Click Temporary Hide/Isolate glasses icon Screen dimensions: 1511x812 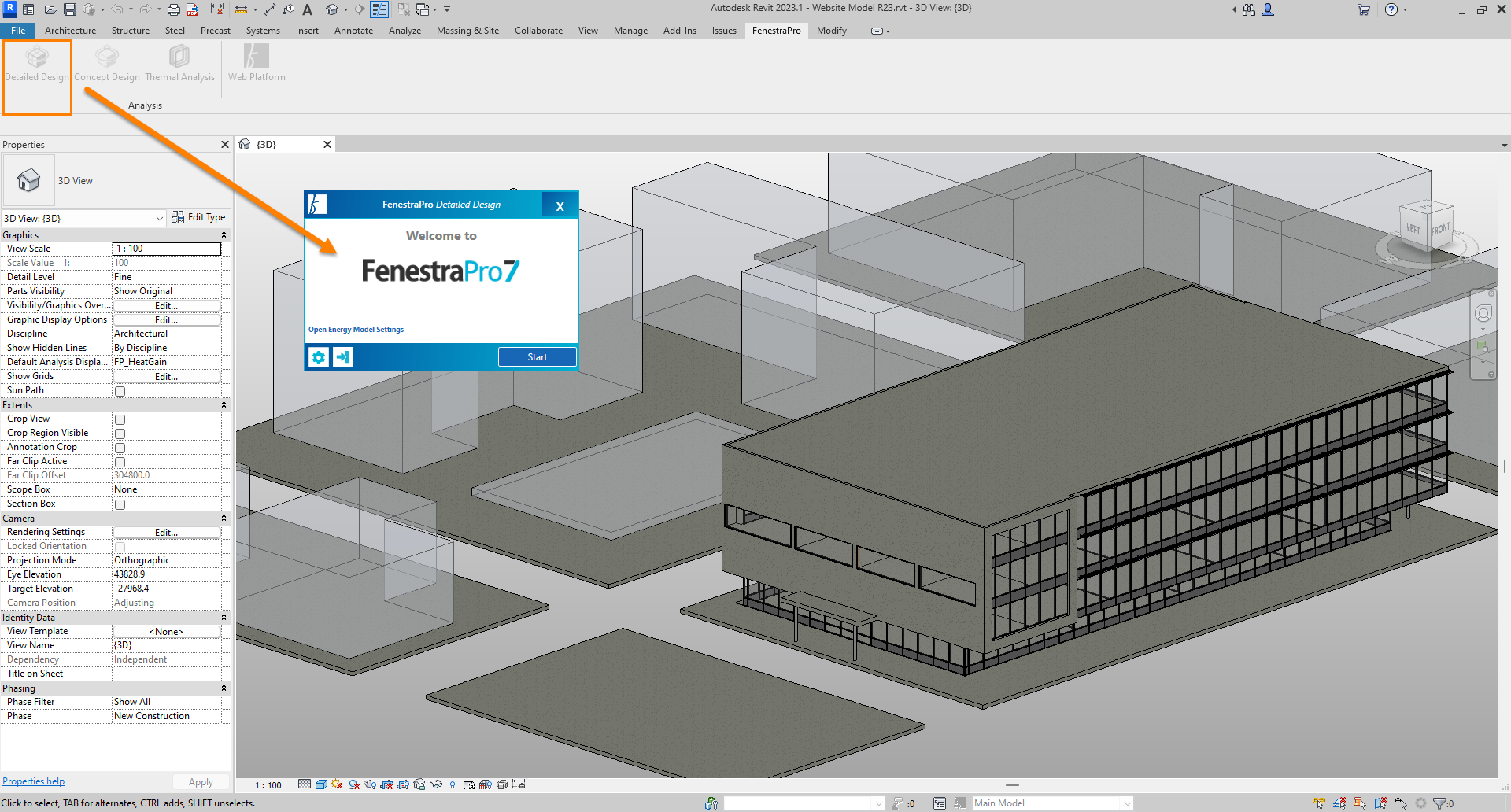click(436, 784)
